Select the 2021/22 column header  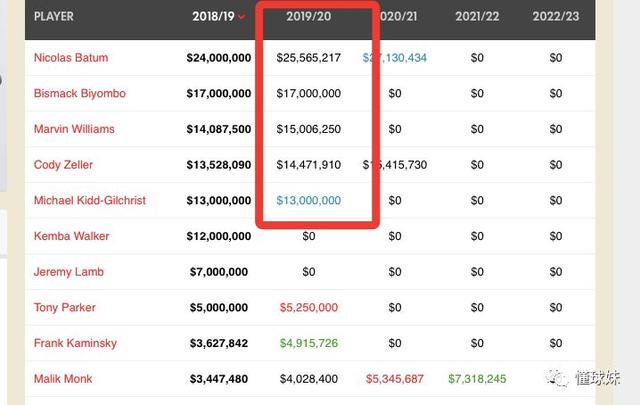pyautogui.click(x=476, y=17)
